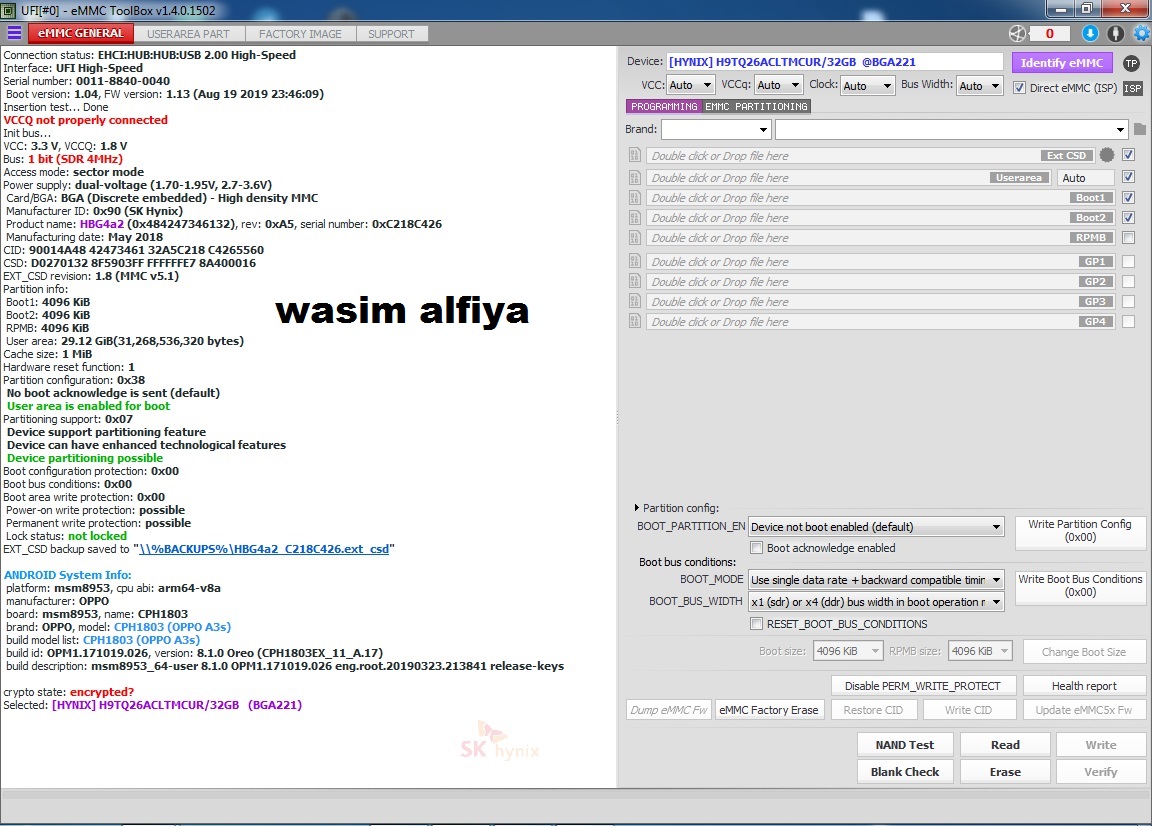Screen dimensions: 1156x826
Task: Click the round gear icon beside Ext CSD
Action: click(x=1107, y=155)
